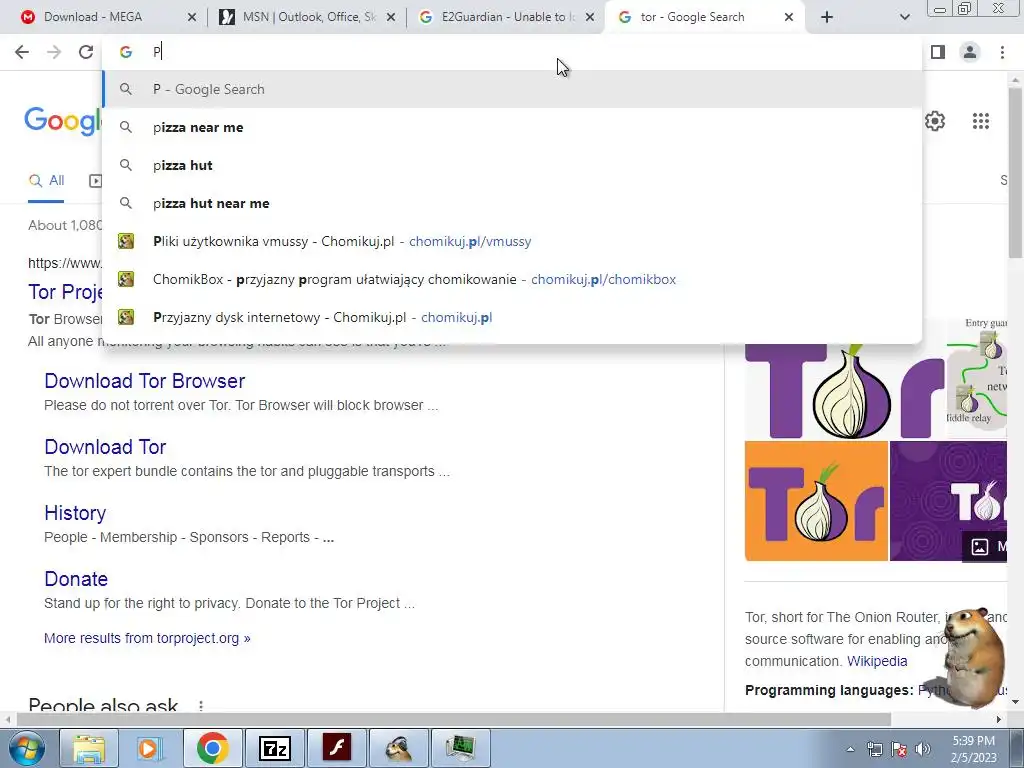Switch to the E2Guardian tab
This screenshot has width=1024, height=768.
[x=506, y=17]
